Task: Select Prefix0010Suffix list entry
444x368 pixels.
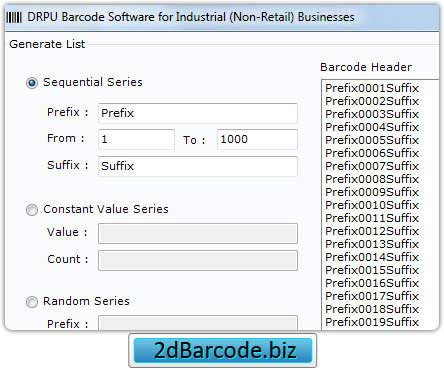Action: 372,205
